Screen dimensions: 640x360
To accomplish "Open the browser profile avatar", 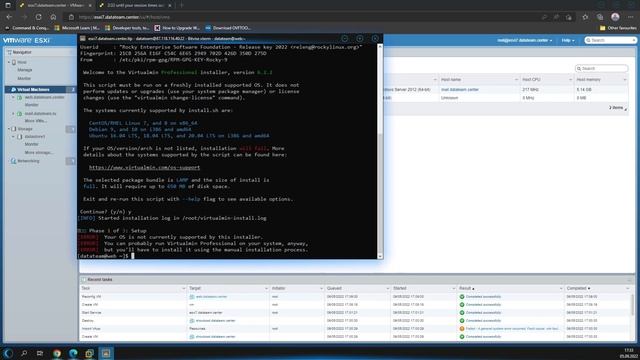I will (x=615, y=17).
